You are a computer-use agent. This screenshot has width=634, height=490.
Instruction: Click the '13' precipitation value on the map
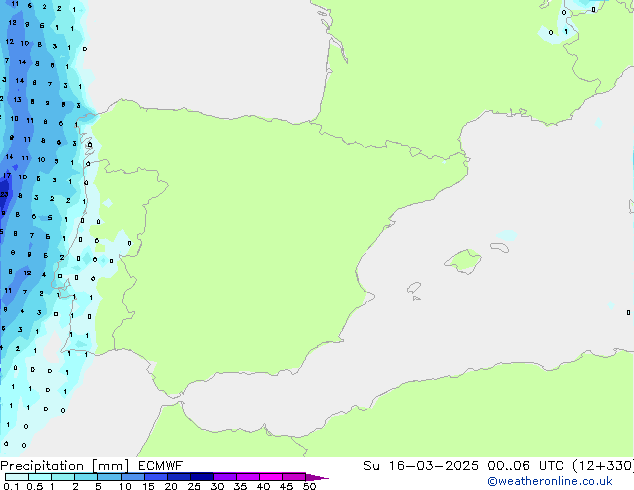click(17, 99)
